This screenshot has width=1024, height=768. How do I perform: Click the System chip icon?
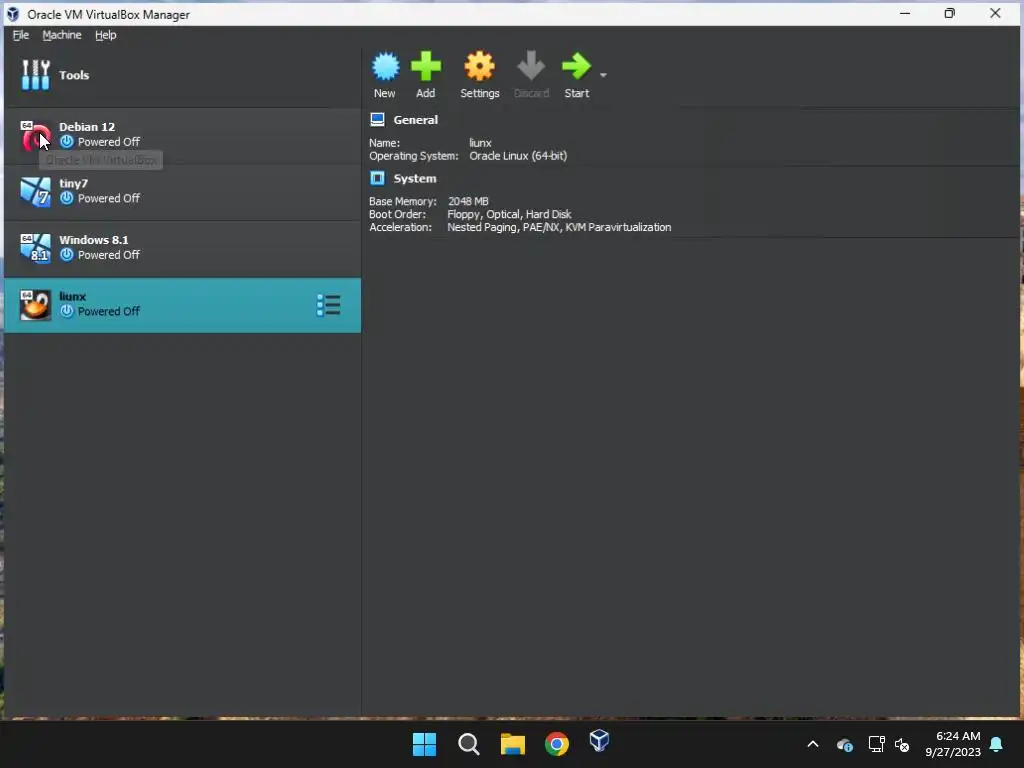tap(377, 178)
